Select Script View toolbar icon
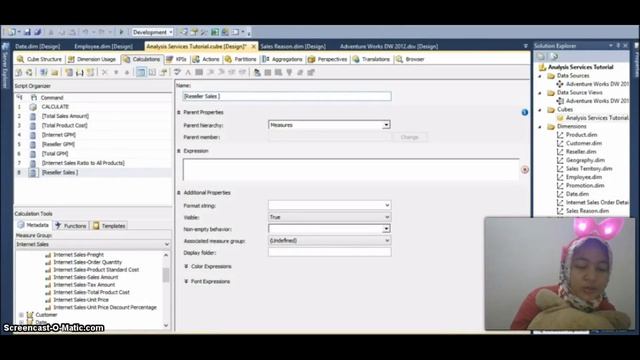Screen dimensions: 640x360 [x=152, y=72]
